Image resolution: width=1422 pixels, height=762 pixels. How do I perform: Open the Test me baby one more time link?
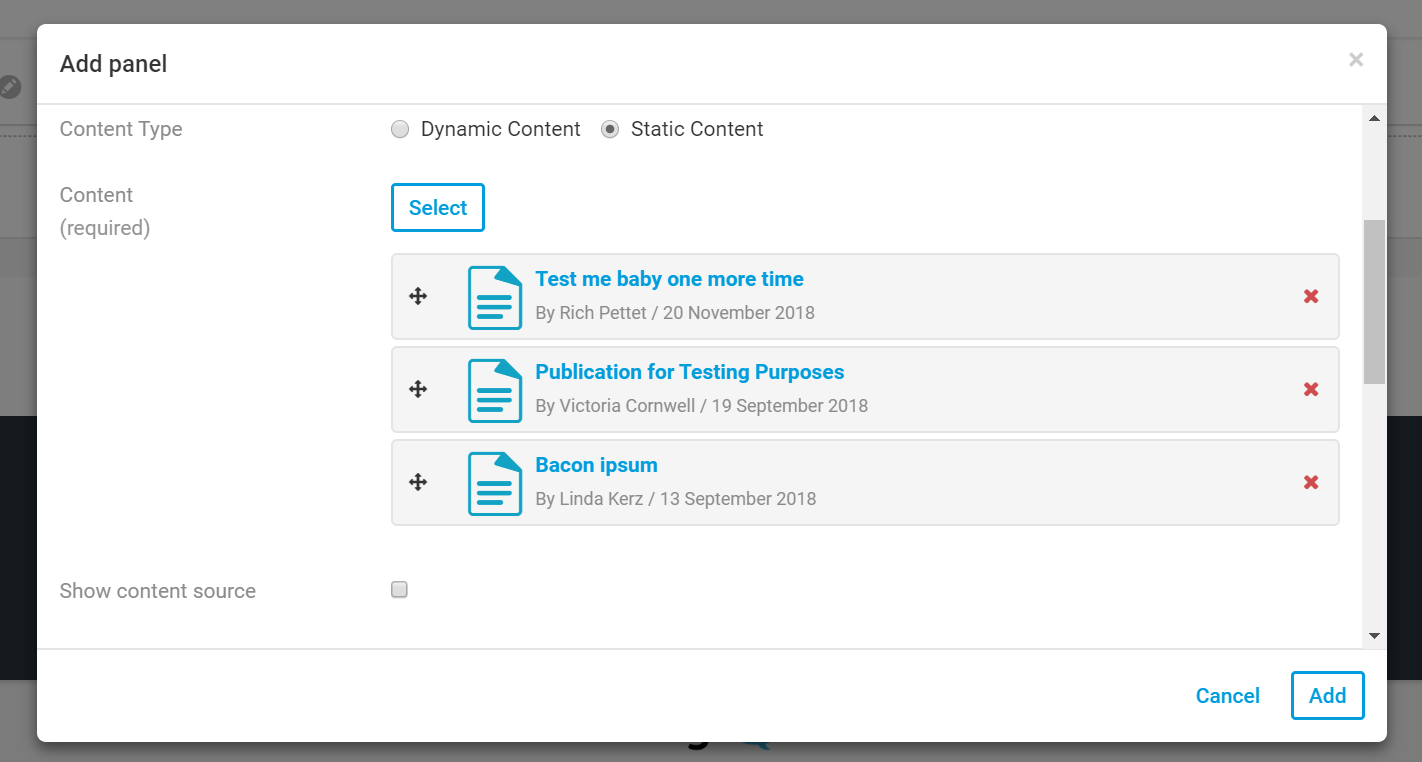tap(669, 279)
